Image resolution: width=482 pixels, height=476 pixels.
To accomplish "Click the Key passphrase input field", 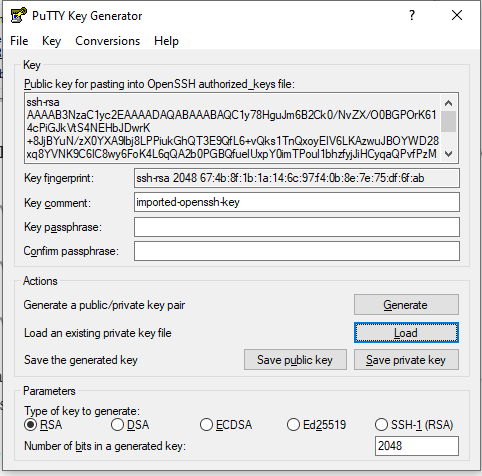I will (297, 227).
